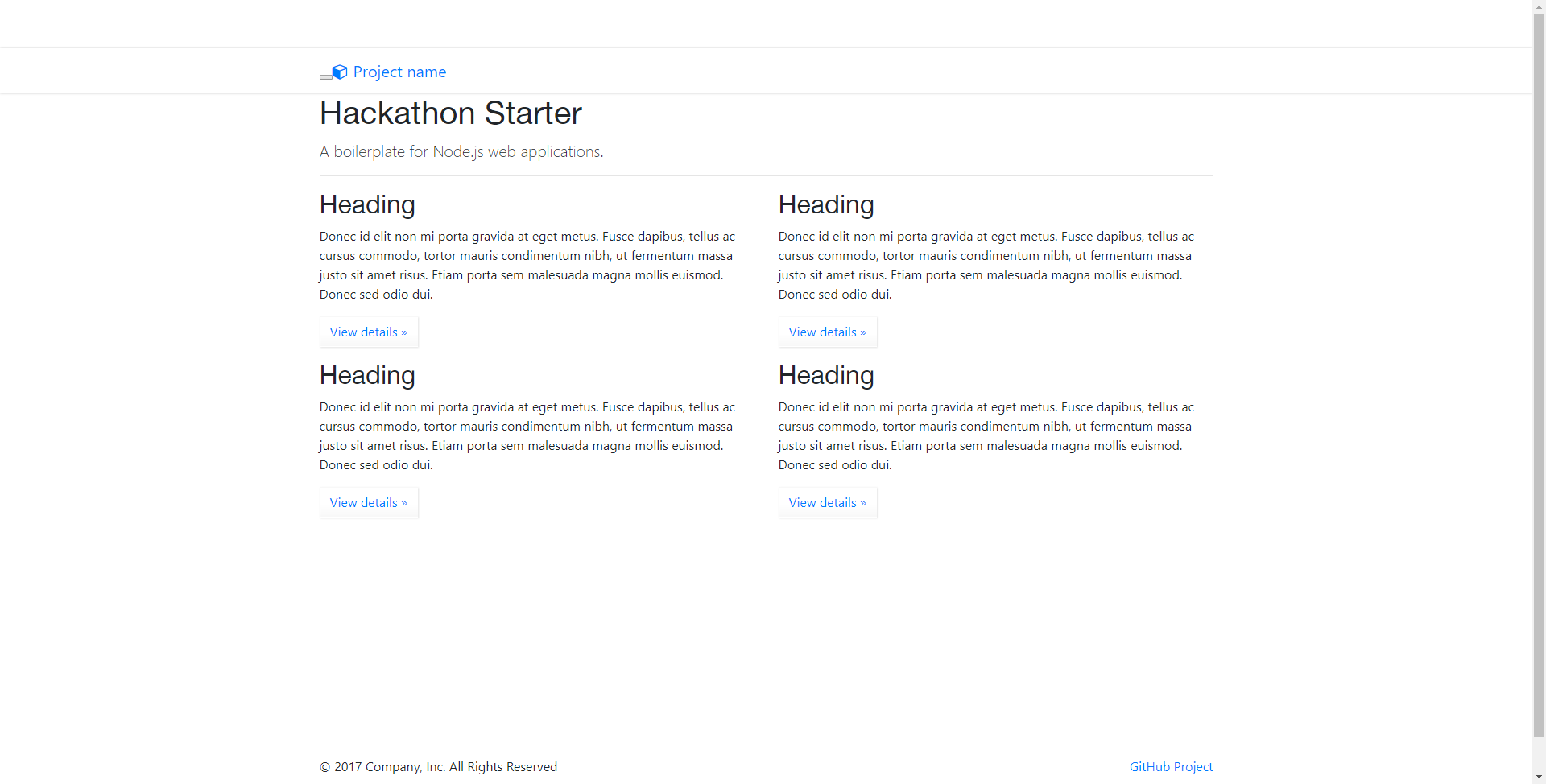The height and width of the screenshot is (784, 1546).
Task: Click the » chevron on the top-right View details button
Action: point(862,332)
